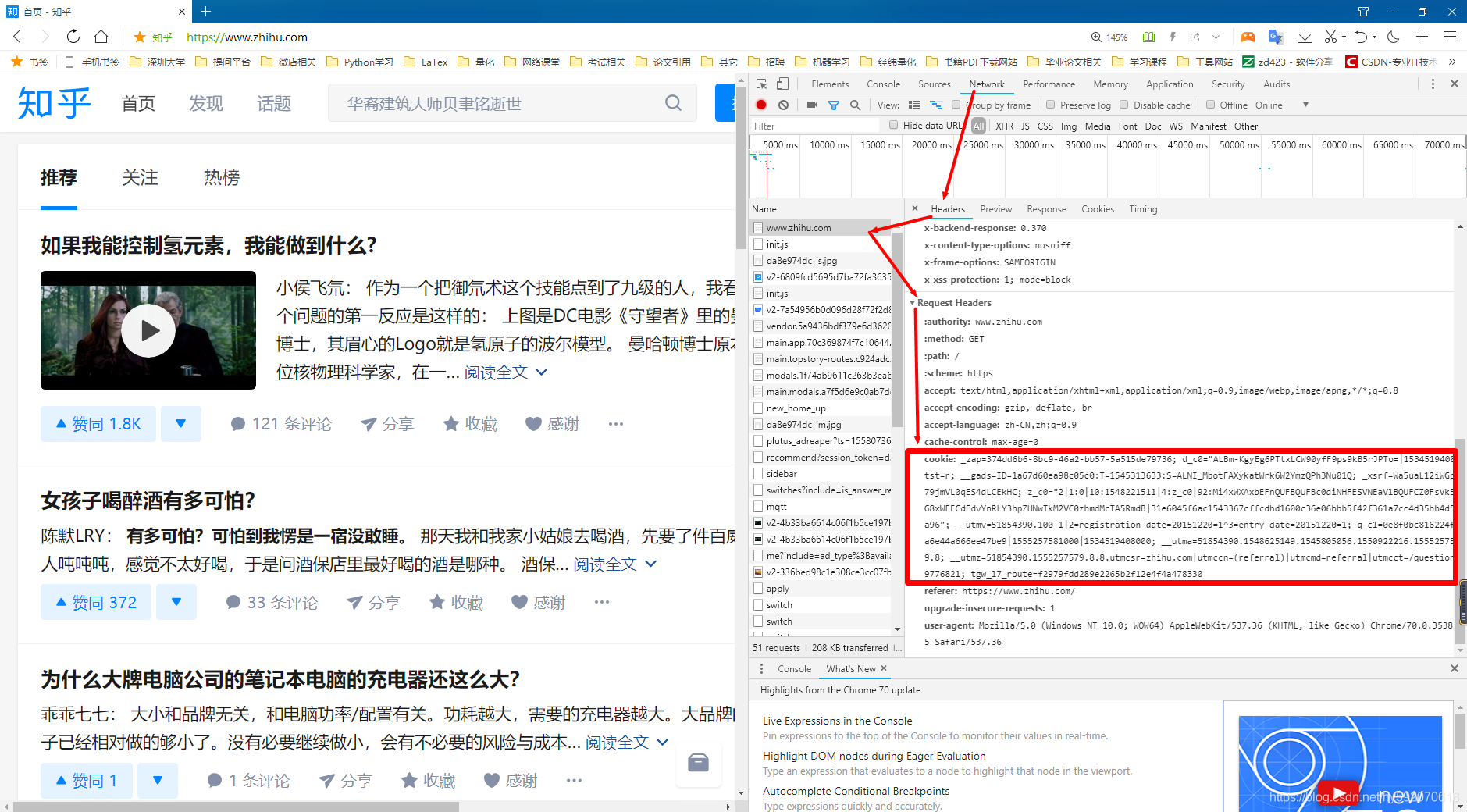Screen dimensions: 1467x812
Task: Go to the browser home page icon
Action: (x=101, y=37)
